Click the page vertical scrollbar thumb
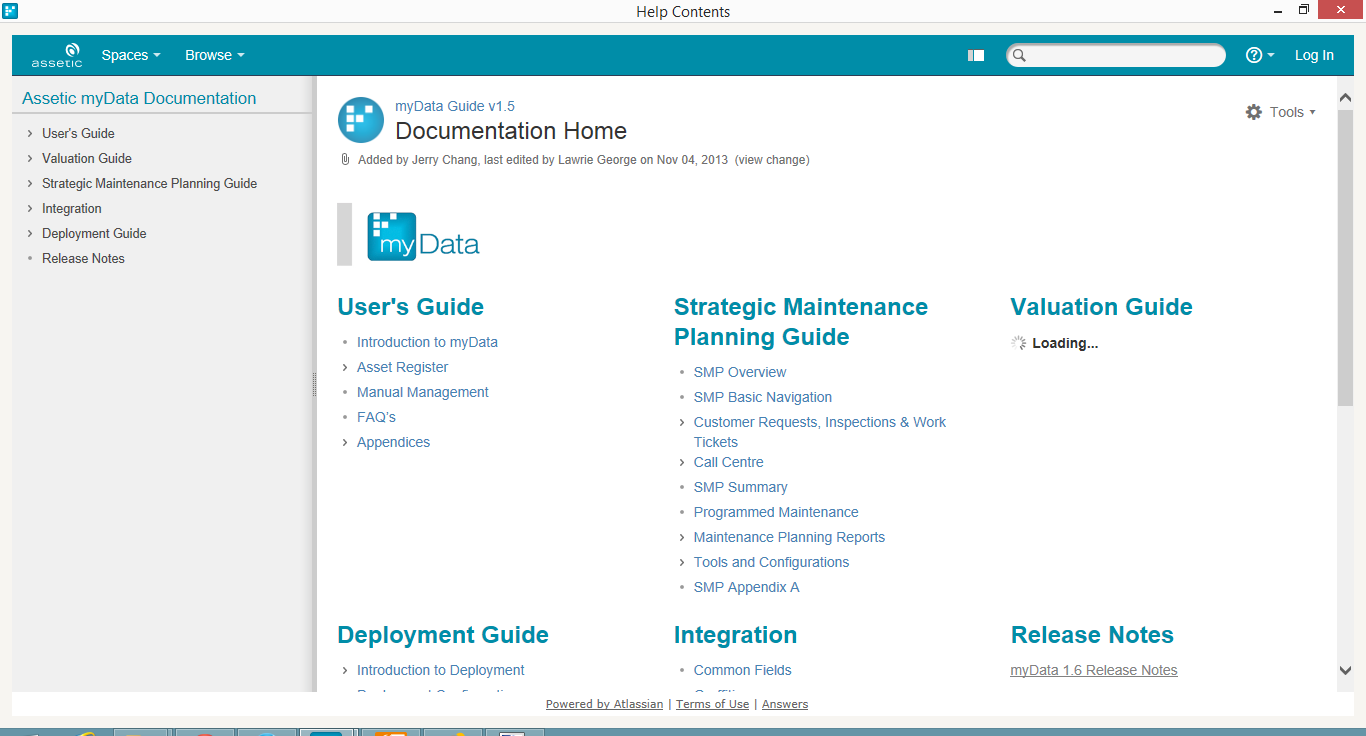 click(x=1345, y=258)
